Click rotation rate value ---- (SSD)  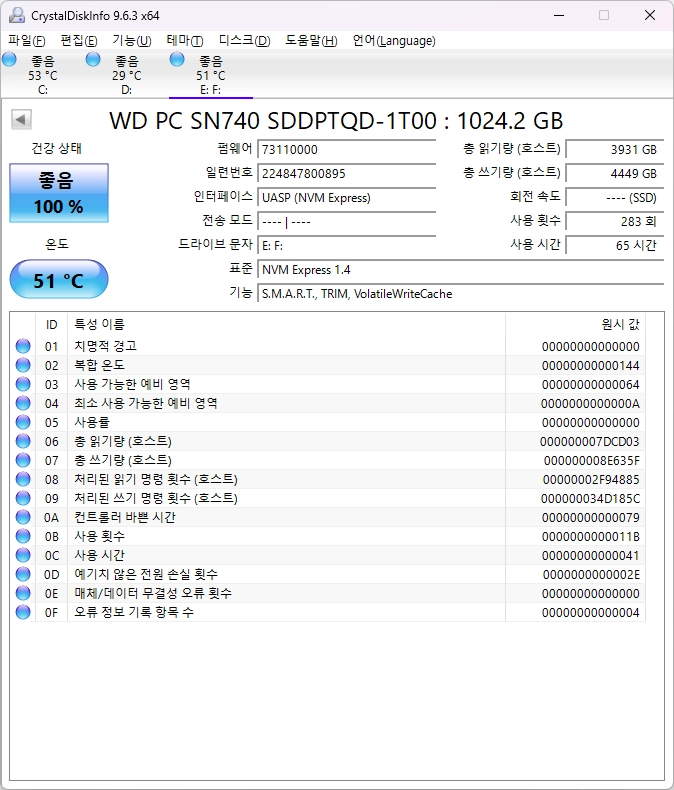click(615, 198)
